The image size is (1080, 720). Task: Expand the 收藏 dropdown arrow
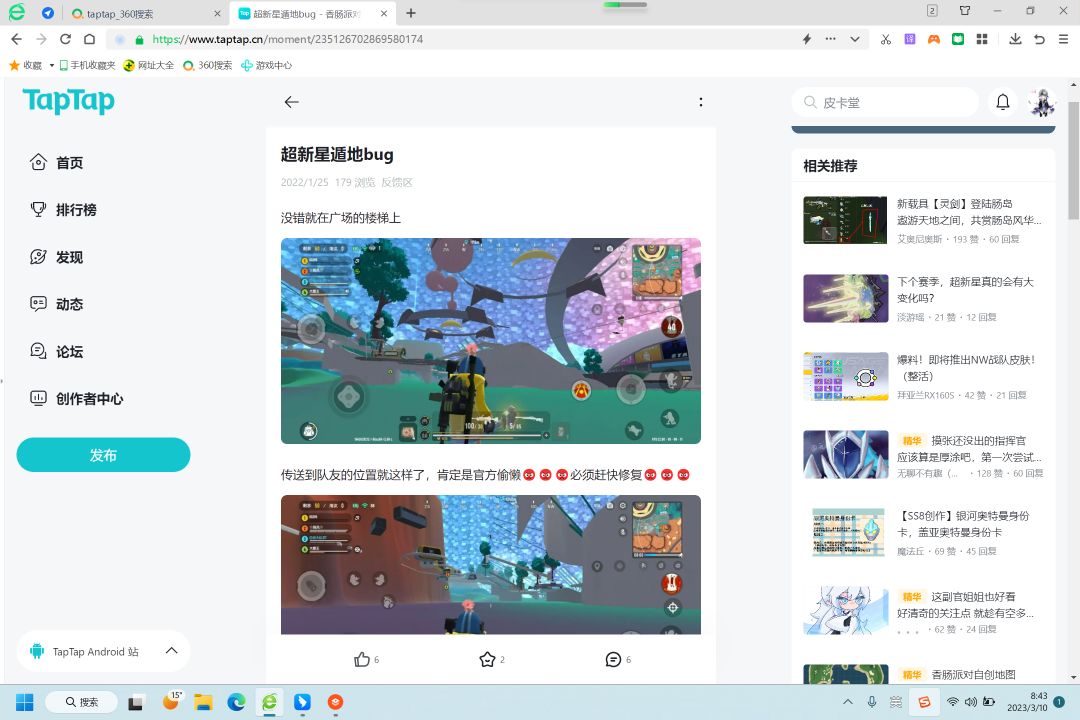click(52, 65)
